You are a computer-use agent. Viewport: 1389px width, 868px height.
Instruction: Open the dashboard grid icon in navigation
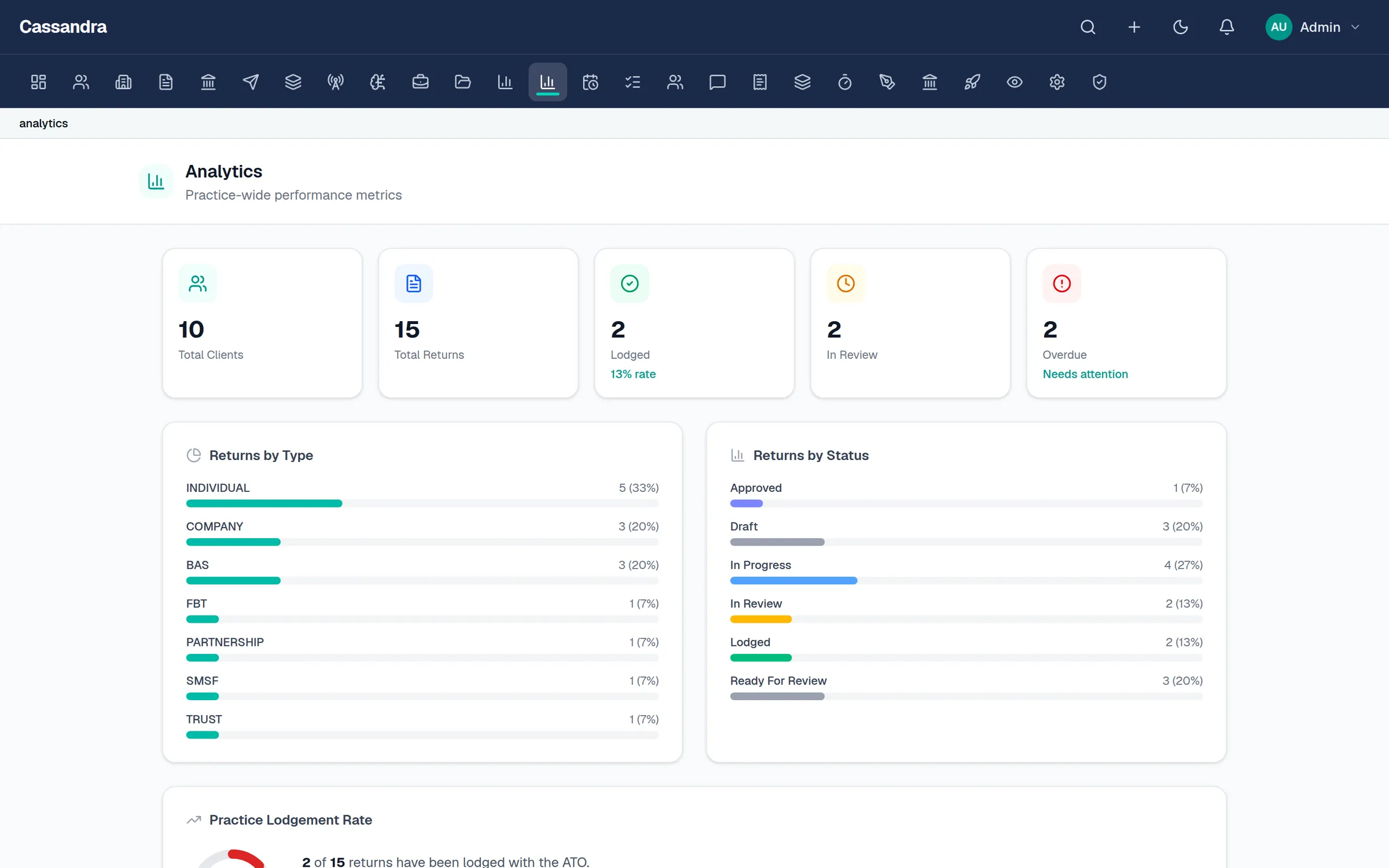click(x=39, y=82)
